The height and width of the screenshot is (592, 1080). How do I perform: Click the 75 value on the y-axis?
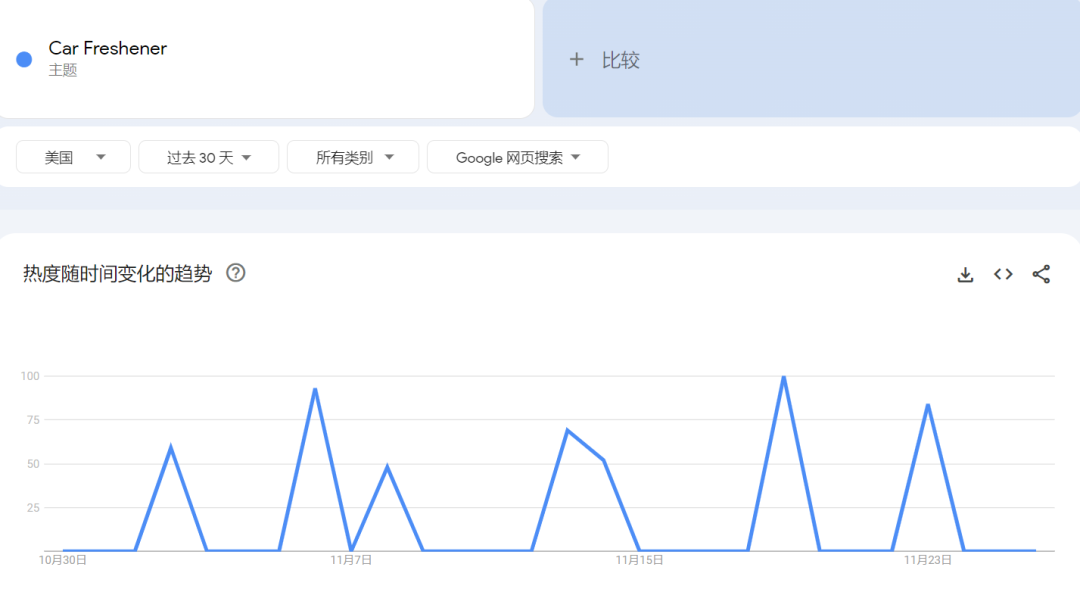point(33,420)
